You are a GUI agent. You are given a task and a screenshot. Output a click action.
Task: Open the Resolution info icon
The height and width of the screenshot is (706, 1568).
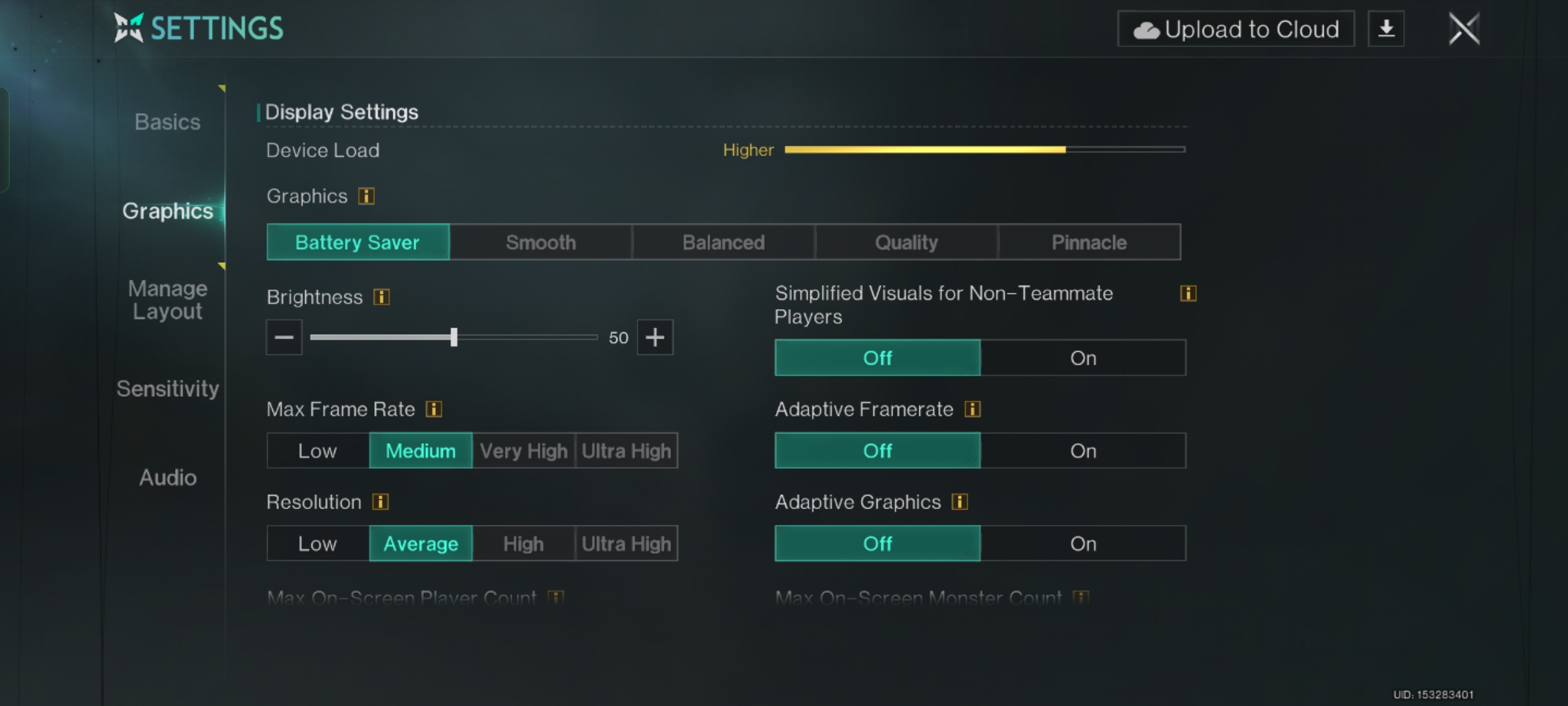[x=380, y=502]
